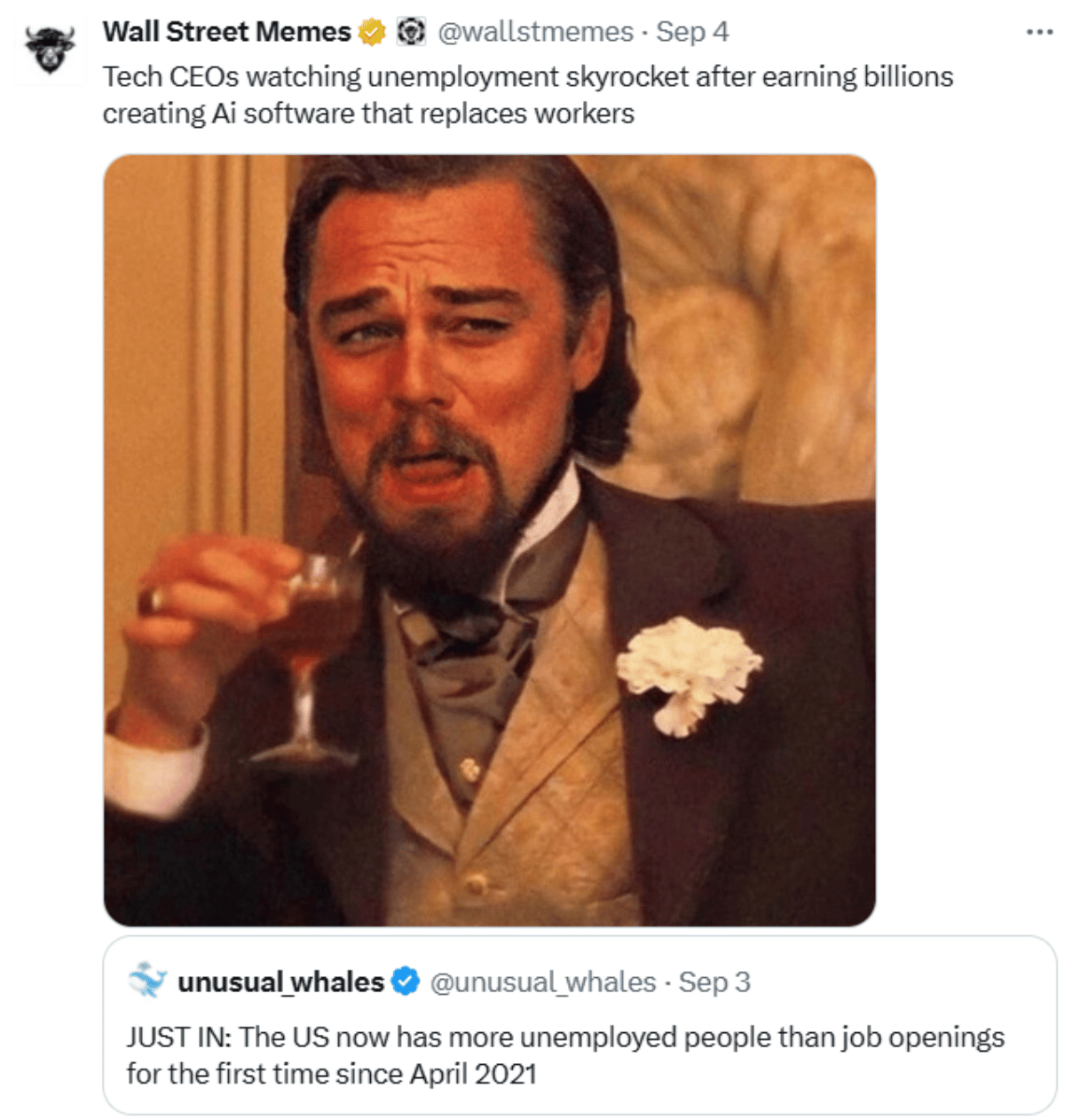Click the gold verified badge

pos(372,33)
